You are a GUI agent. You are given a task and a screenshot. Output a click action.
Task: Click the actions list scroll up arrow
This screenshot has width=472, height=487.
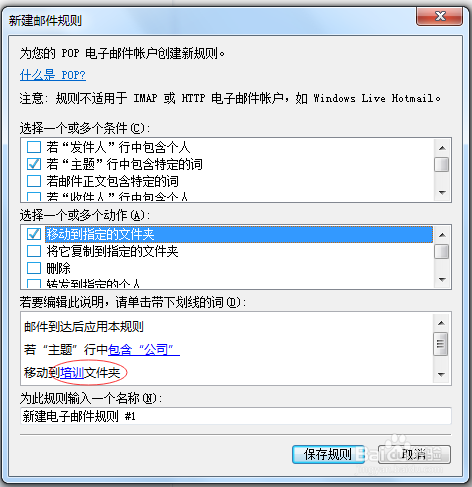click(x=442, y=235)
